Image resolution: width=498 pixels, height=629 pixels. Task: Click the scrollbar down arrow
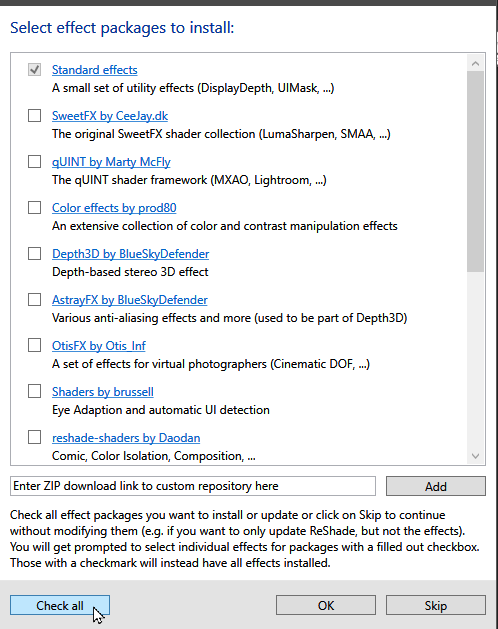(476, 456)
